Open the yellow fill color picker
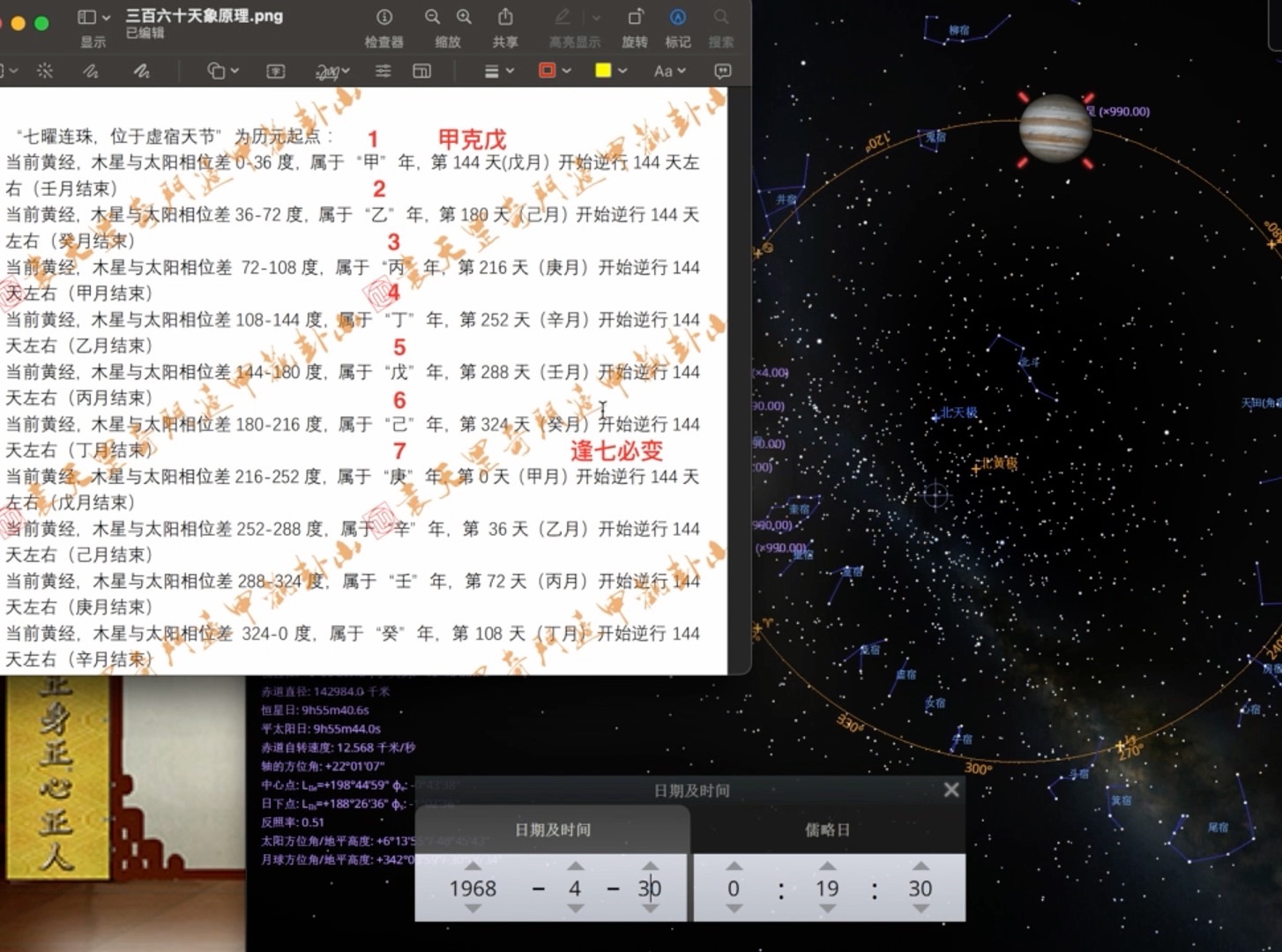Screen dimensions: 1282x952 coord(611,71)
